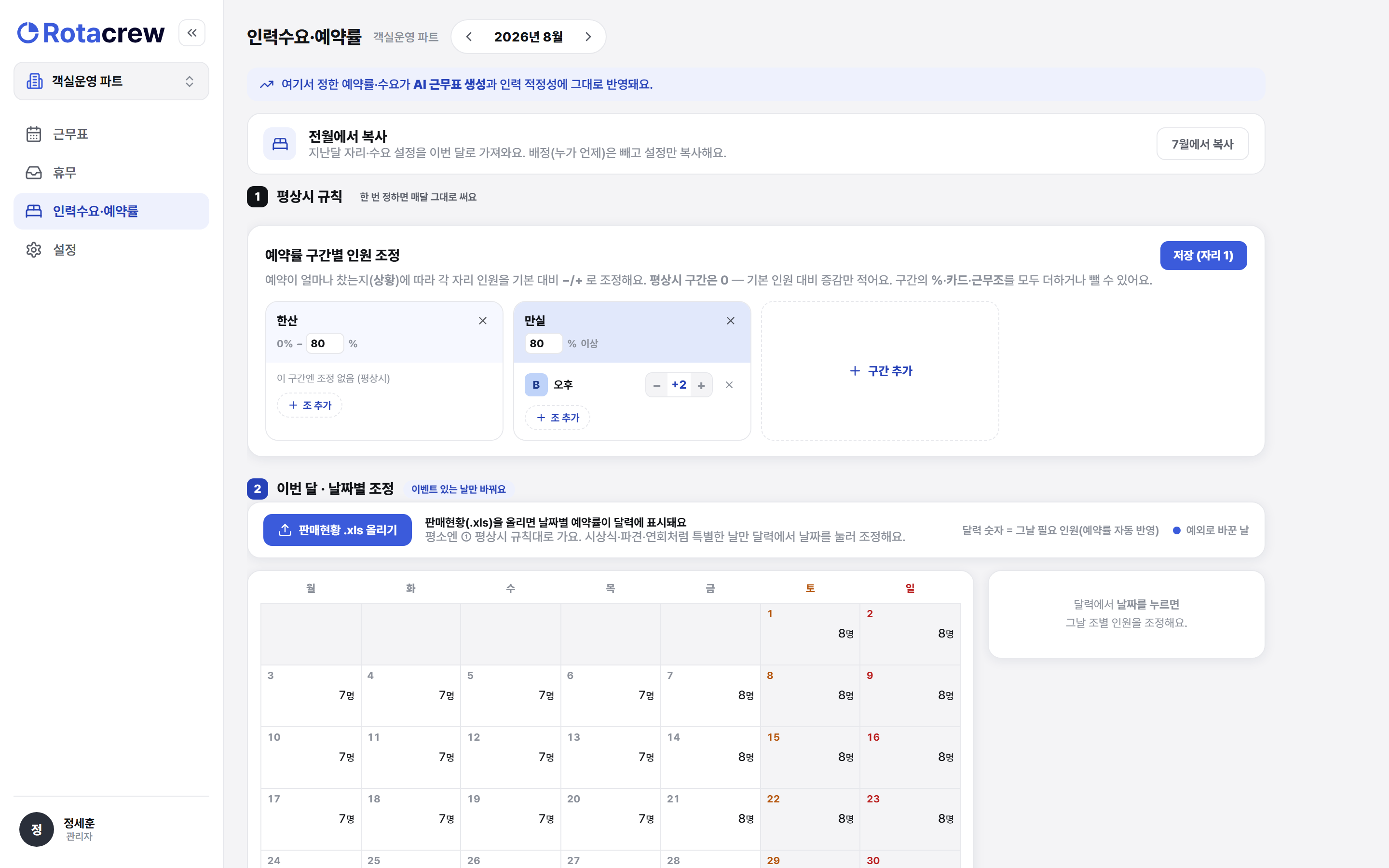
Task: Click the 정세훈 user avatar
Action: (x=37, y=829)
